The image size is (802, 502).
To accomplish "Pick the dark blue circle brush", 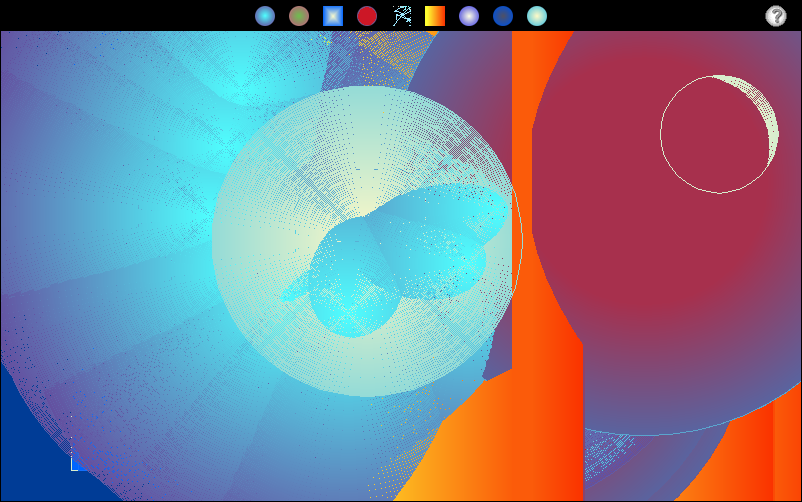I will click(503, 16).
